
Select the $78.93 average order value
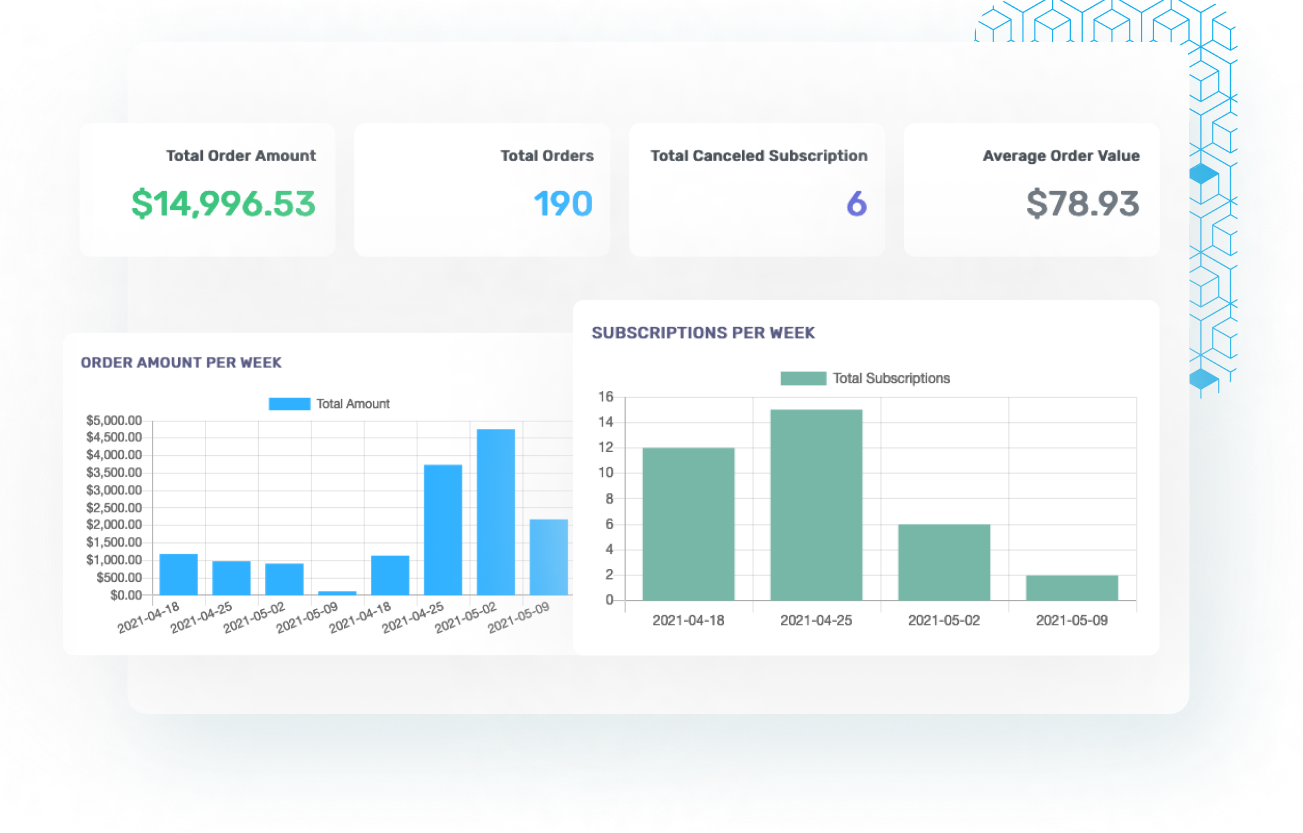pyautogui.click(x=1083, y=204)
